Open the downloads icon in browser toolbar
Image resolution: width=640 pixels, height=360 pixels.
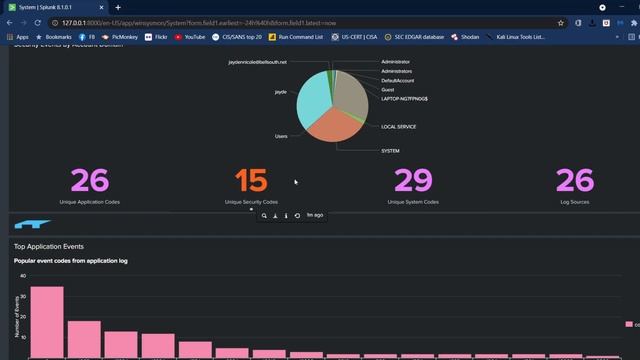[x=592, y=23]
